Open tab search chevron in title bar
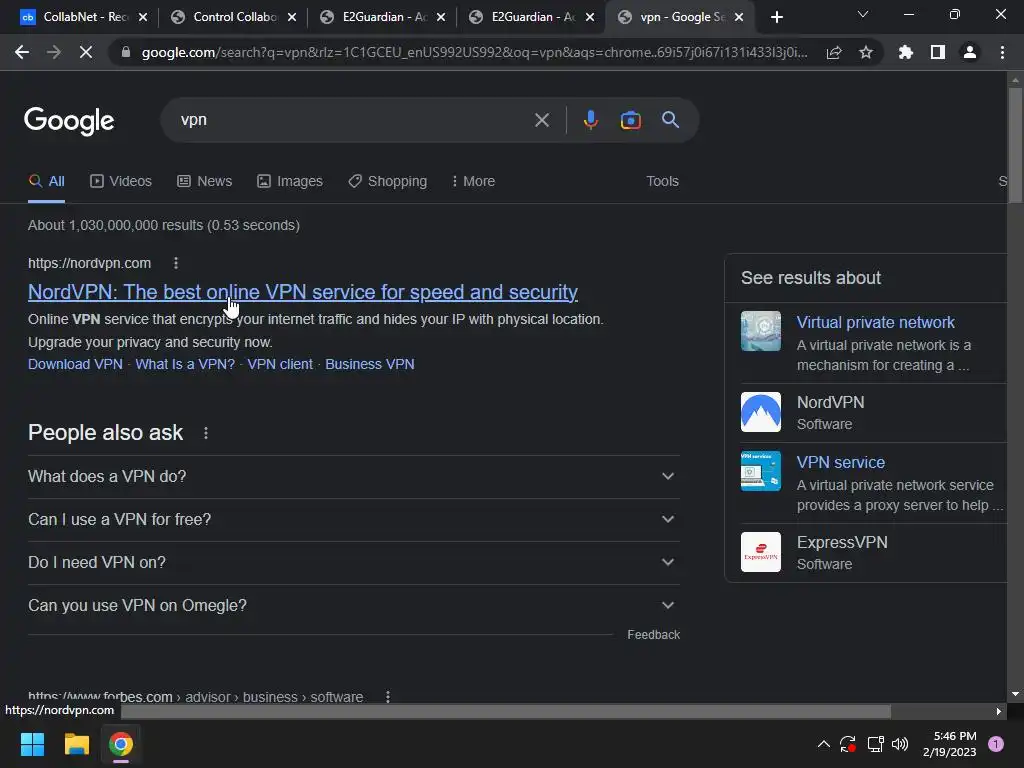 click(863, 14)
